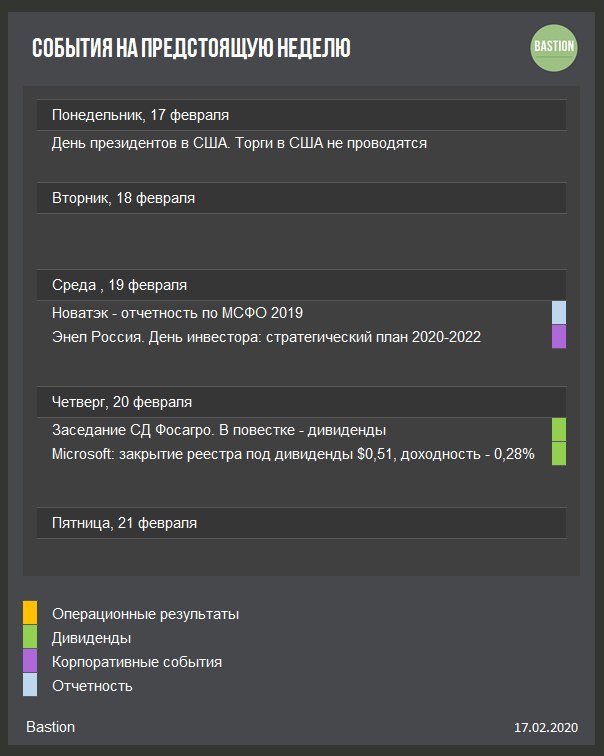Select the Вторник, 18 февраля header
Screen dimensions: 604x756
(302, 198)
